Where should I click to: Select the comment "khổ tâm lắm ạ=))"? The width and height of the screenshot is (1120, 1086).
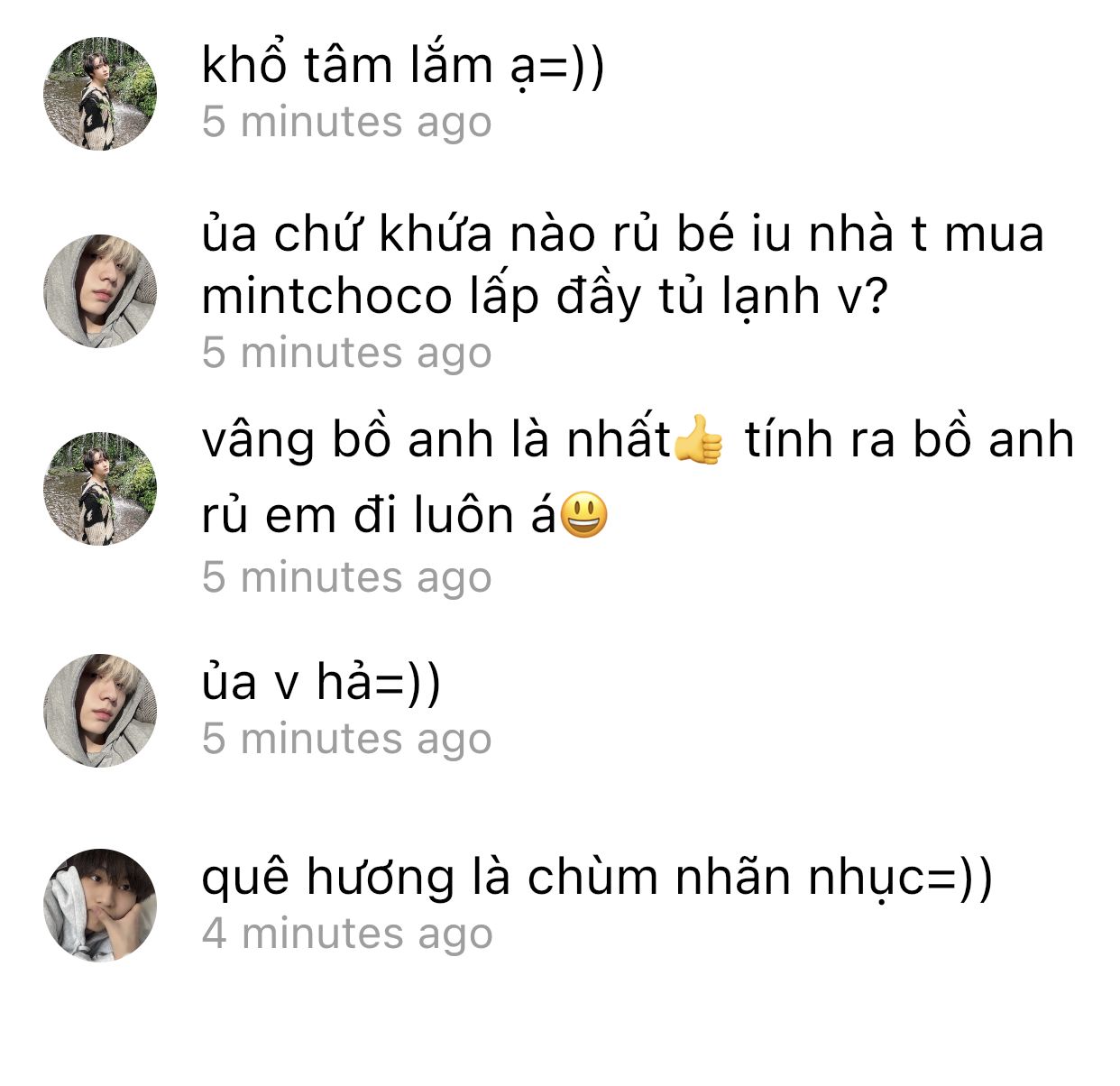point(403,67)
